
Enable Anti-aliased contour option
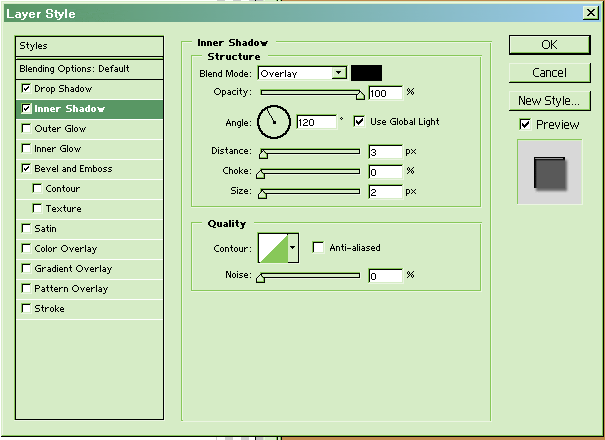[318, 248]
